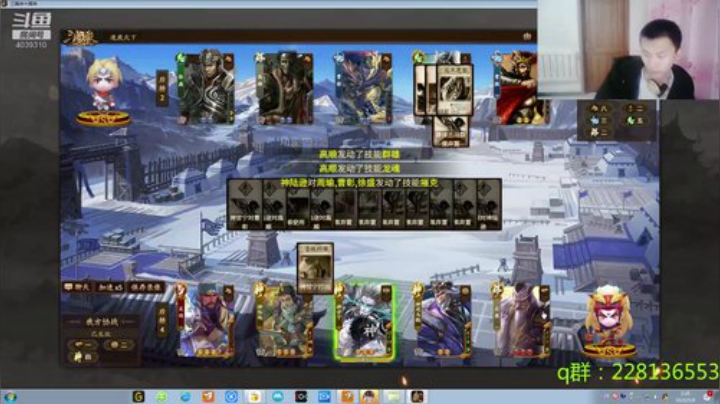
Task: Click the 二 counter in 我方协战 panel
Action: tap(118, 344)
